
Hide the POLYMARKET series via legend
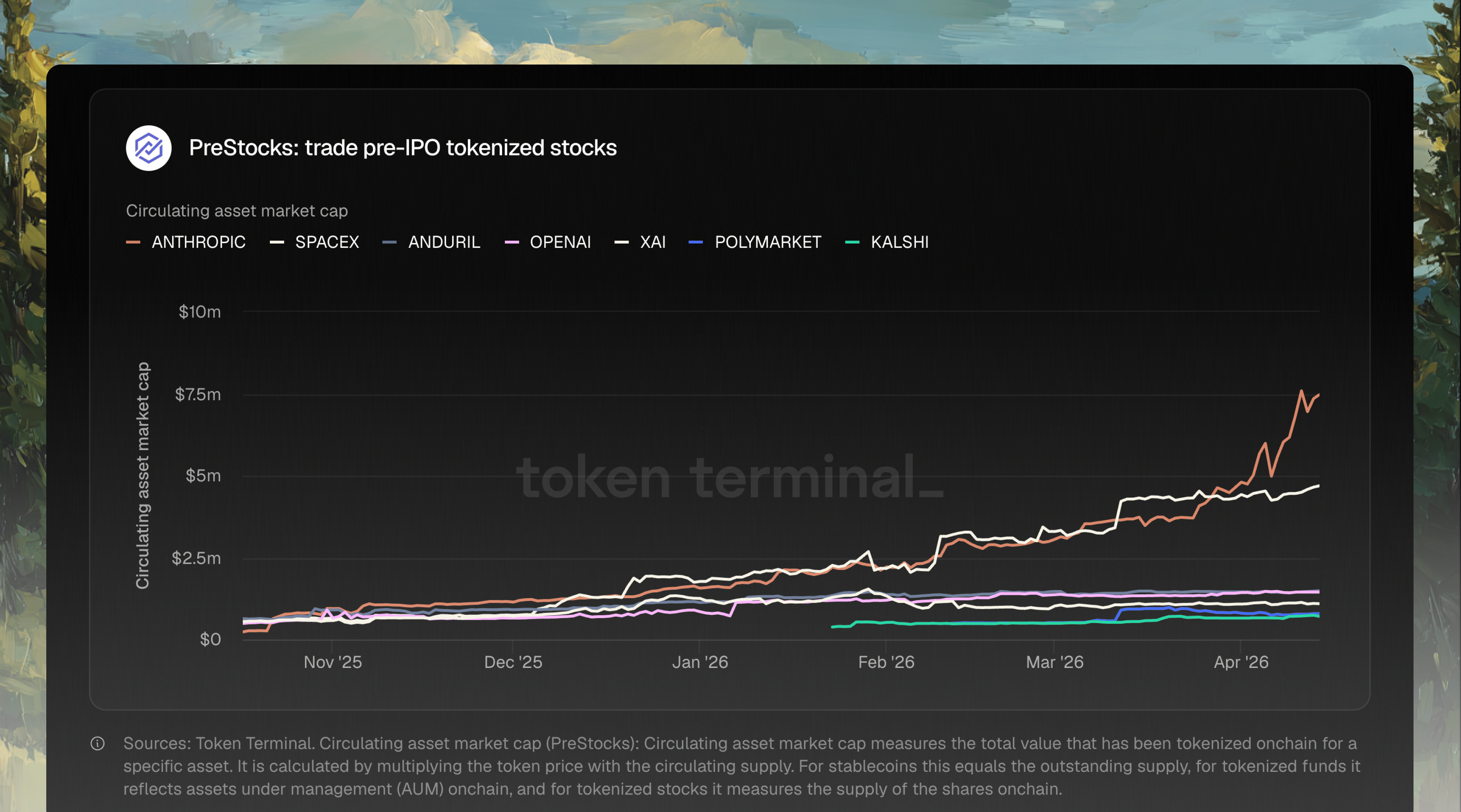(x=767, y=242)
